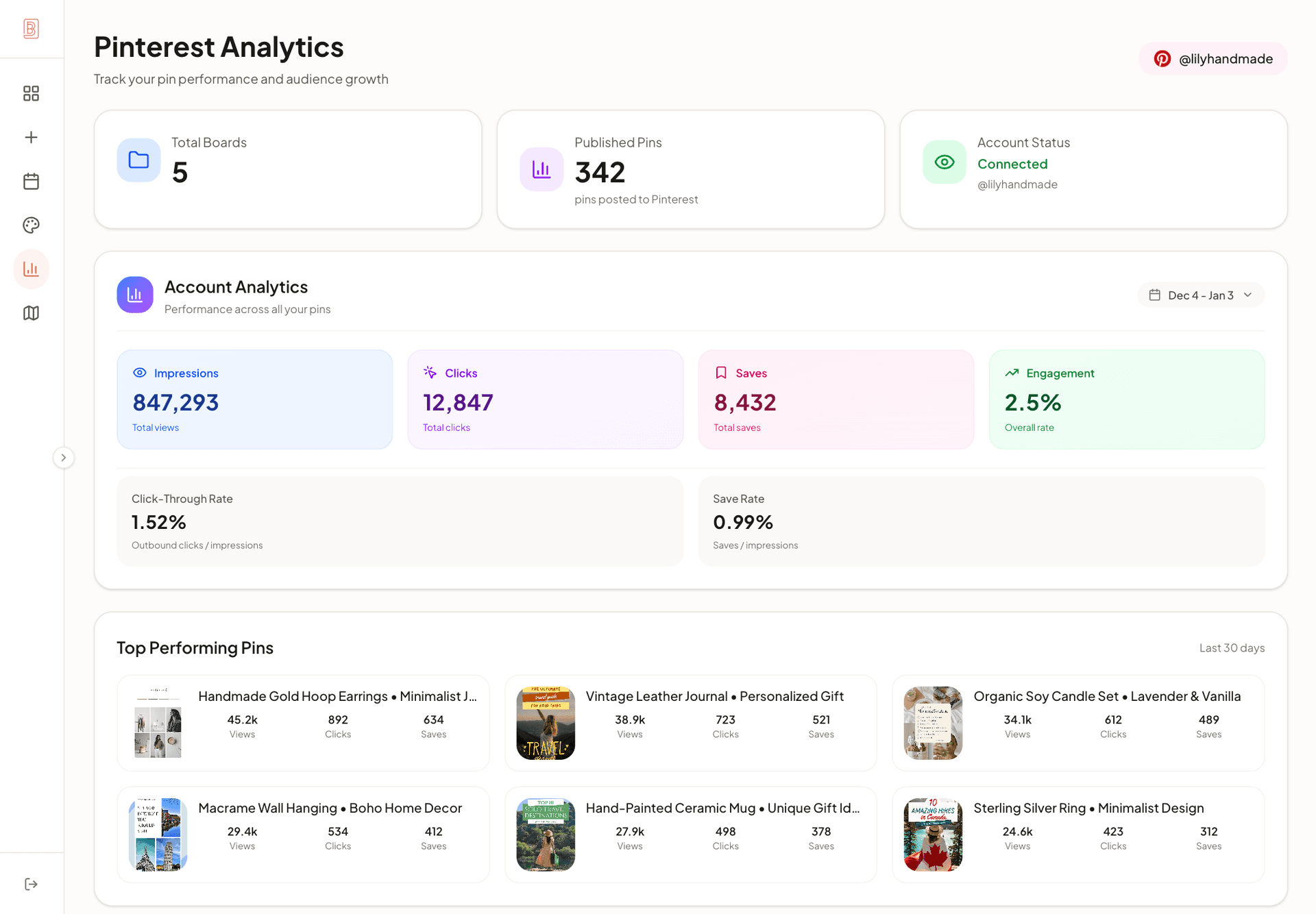Click the logout icon at sidebar bottom

(x=31, y=884)
